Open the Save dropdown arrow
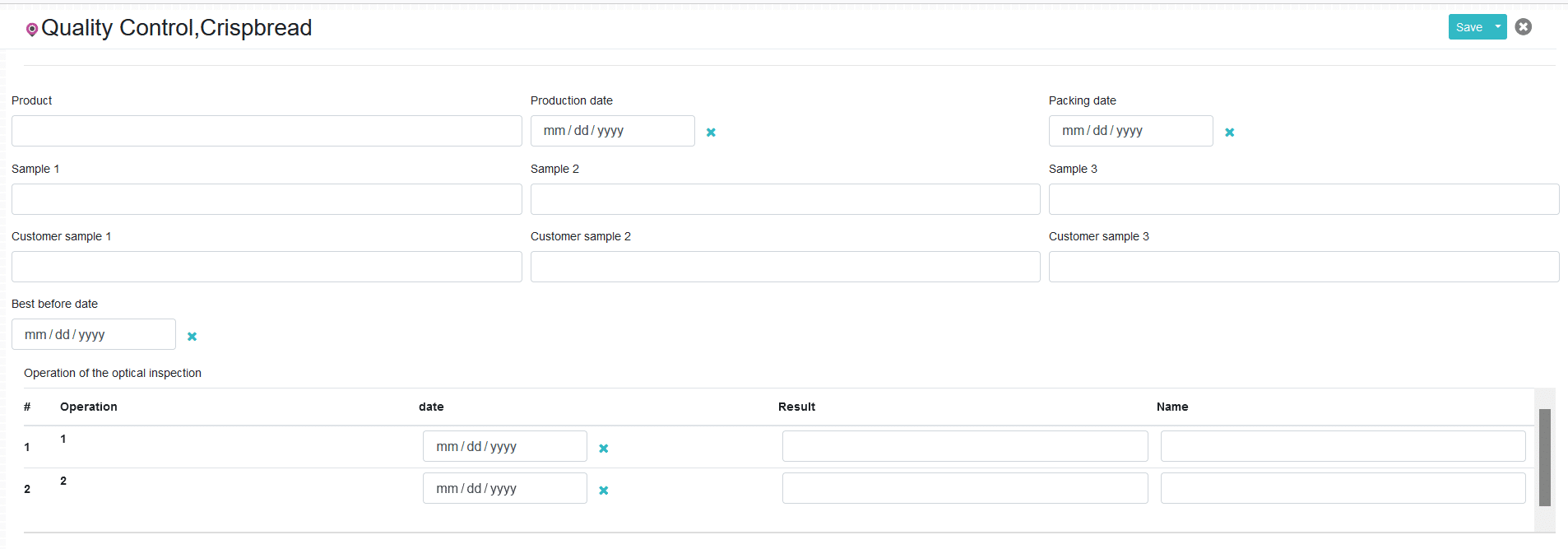Viewport: 1568px width, 549px height. [x=1498, y=27]
